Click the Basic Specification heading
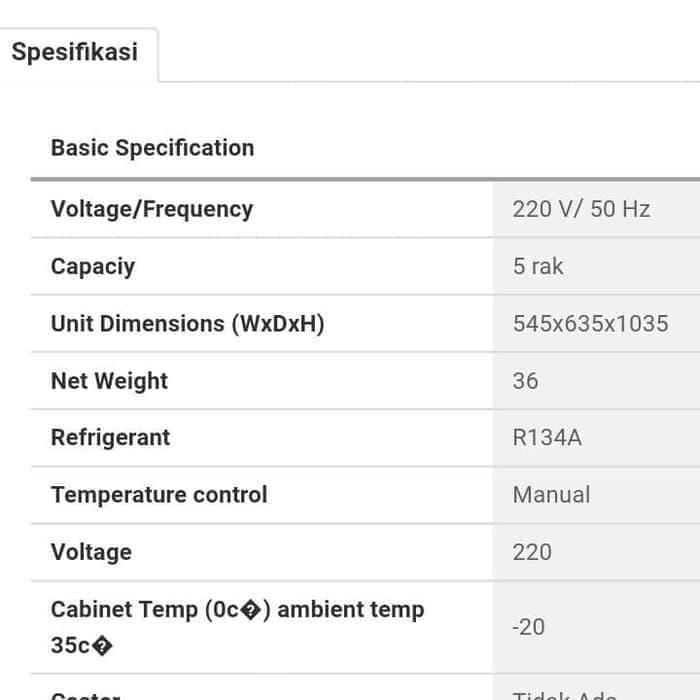The image size is (700, 700). (152, 148)
